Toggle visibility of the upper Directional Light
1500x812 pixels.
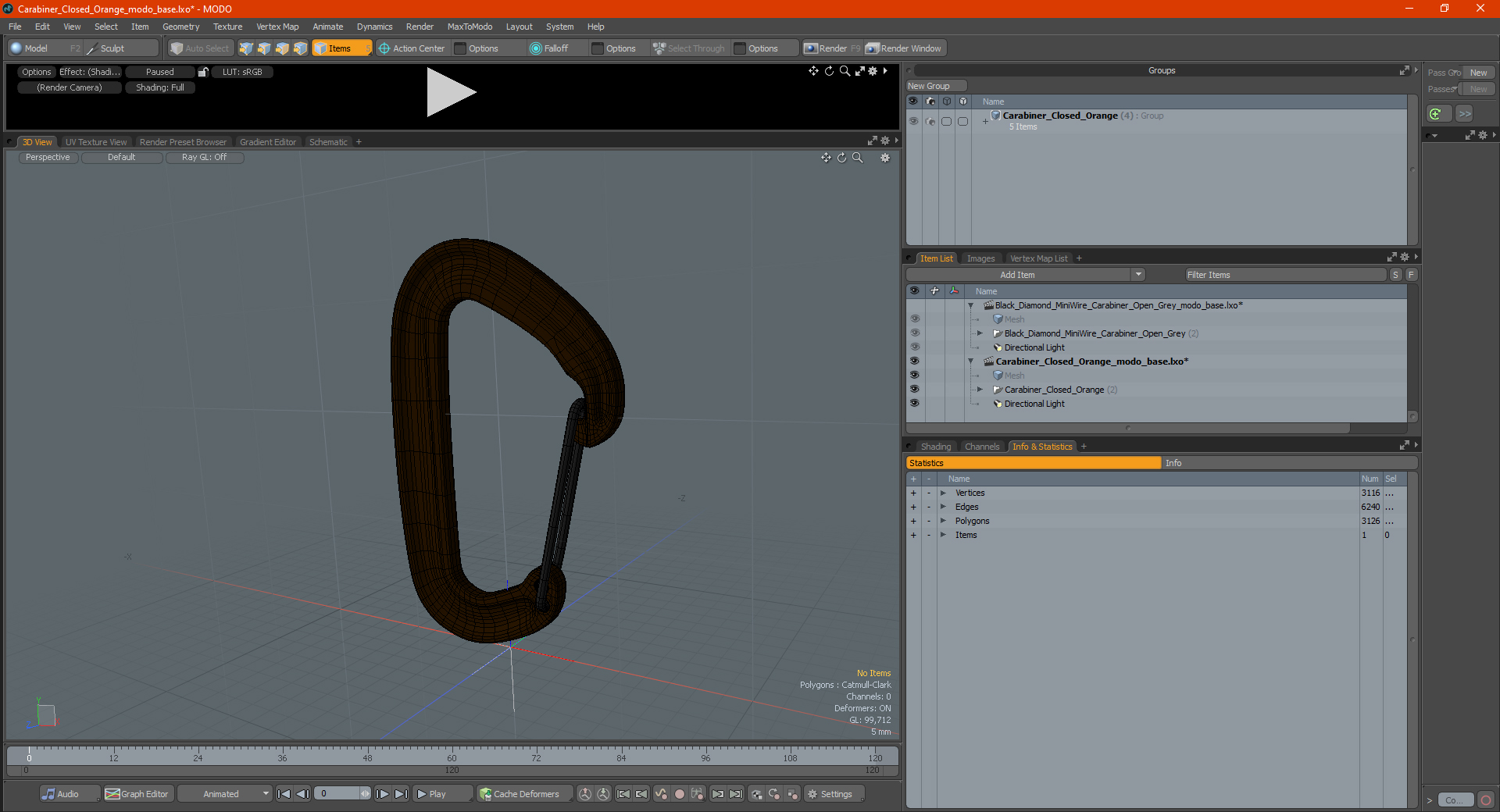coord(915,347)
